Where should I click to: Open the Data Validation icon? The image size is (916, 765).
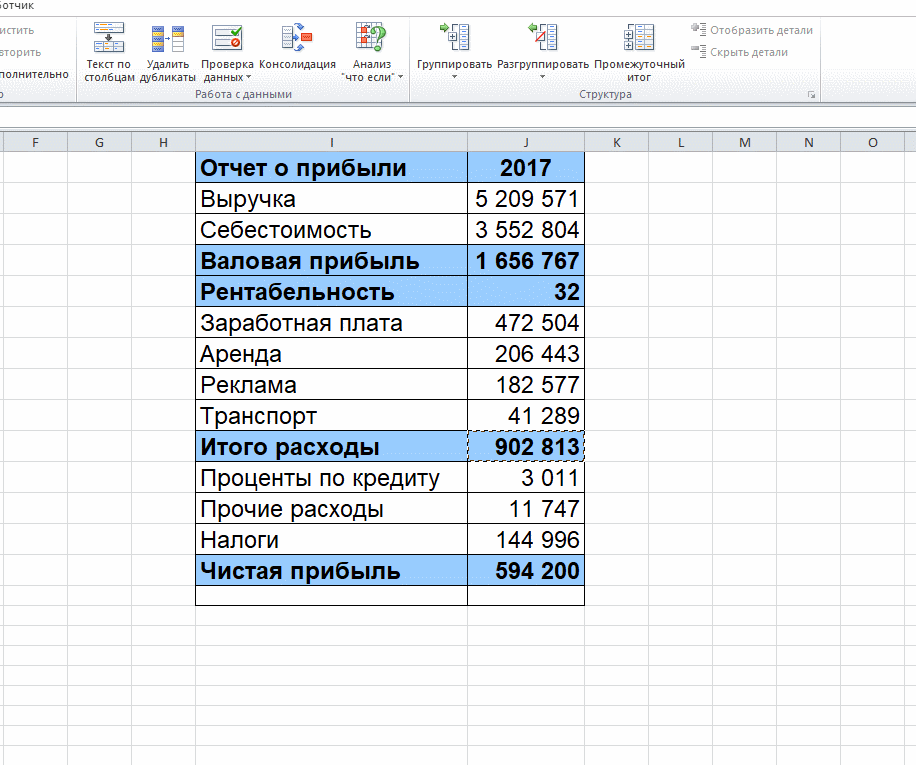(x=227, y=38)
